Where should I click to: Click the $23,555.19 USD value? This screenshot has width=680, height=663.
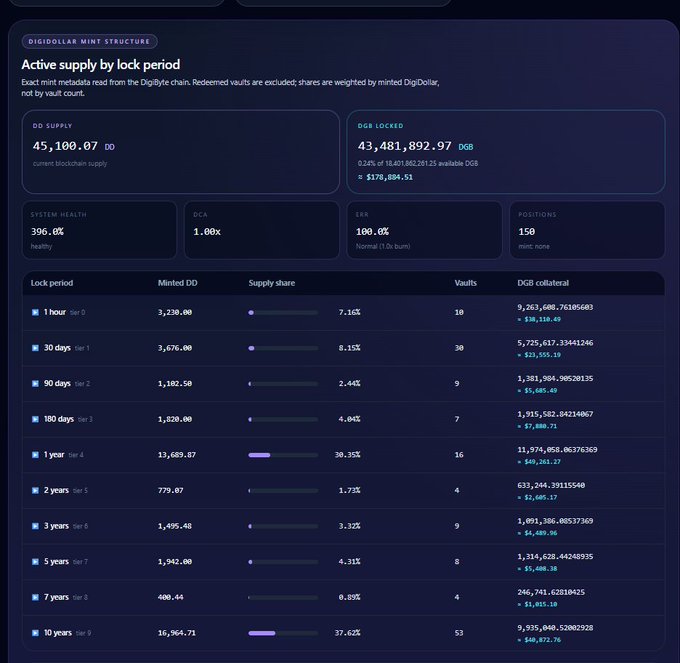(542, 355)
